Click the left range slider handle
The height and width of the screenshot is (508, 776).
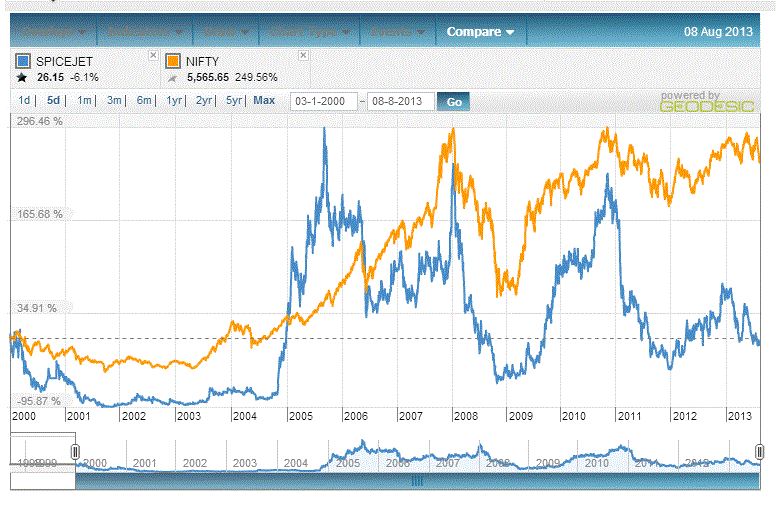point(75,452)
